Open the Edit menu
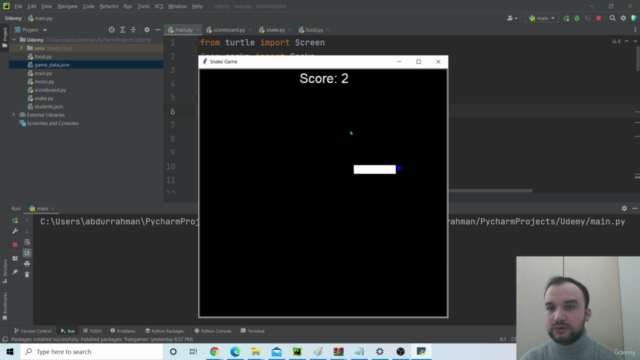The height and width of the screenshot is (360, 640). [32, 6]
